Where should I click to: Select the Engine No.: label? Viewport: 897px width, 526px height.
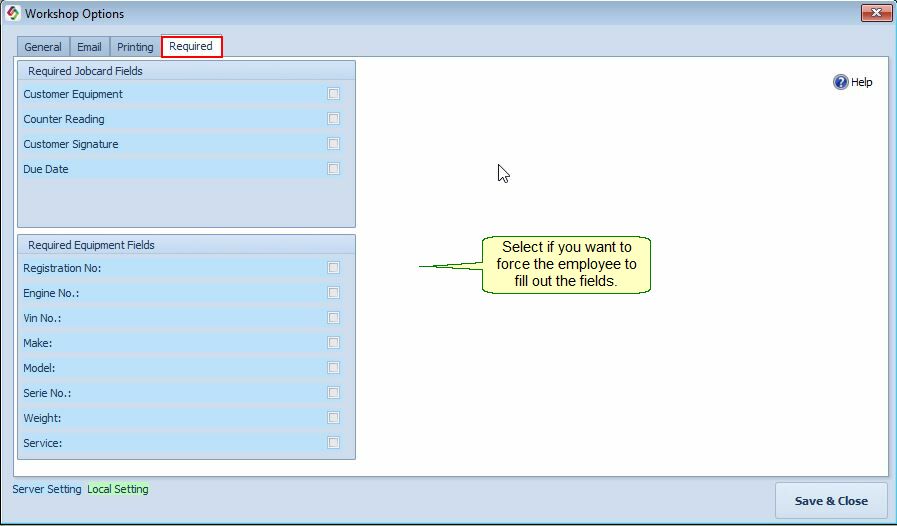(51, 293)
